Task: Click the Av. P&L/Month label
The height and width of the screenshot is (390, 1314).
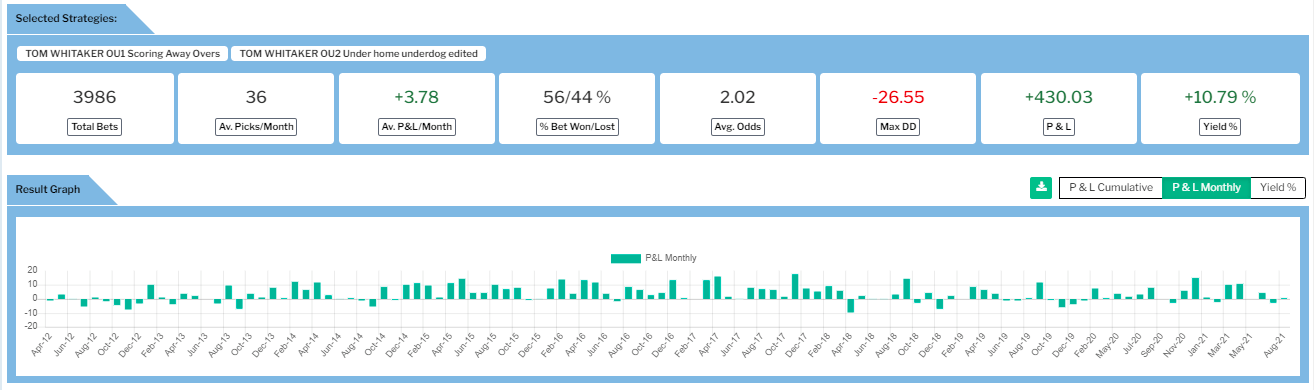Action: [416, 127]
